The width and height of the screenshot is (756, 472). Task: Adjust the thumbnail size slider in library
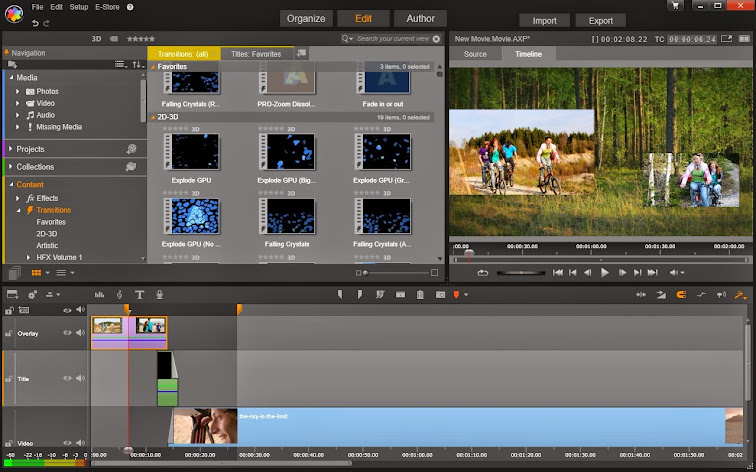366,272
